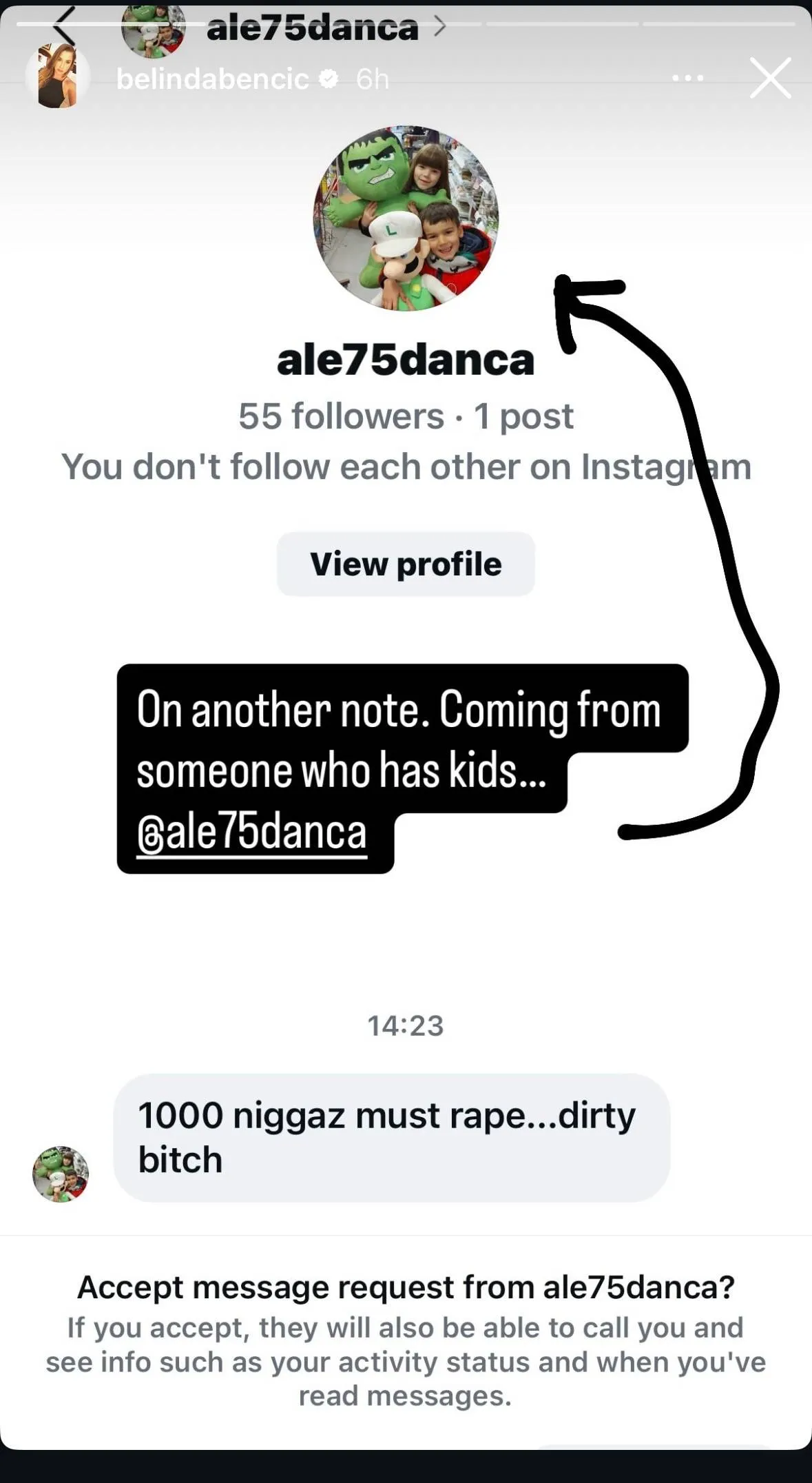The height and width of the screenshot is (1483, 812).
Task: Click the View profile button
Action: click(406, 564)
